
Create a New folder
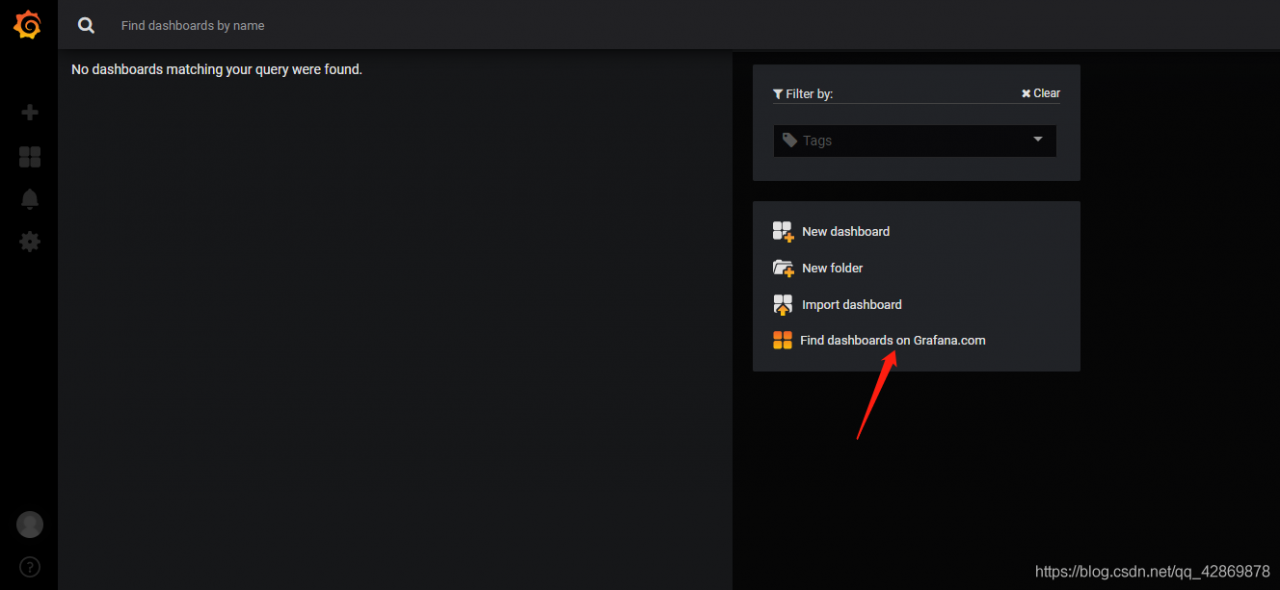832,268
